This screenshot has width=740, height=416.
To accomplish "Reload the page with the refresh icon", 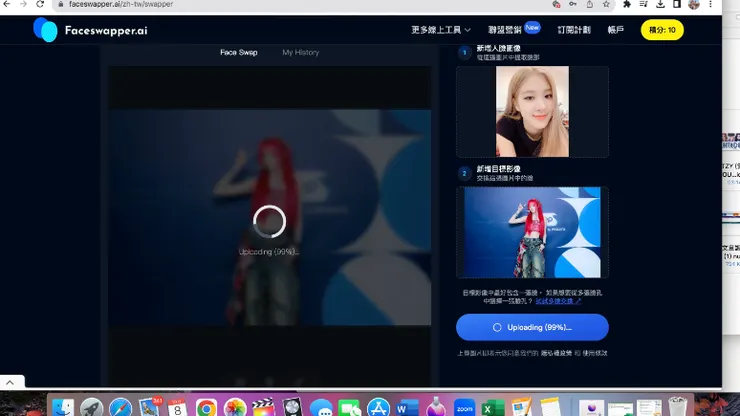I will pos(40,4).
